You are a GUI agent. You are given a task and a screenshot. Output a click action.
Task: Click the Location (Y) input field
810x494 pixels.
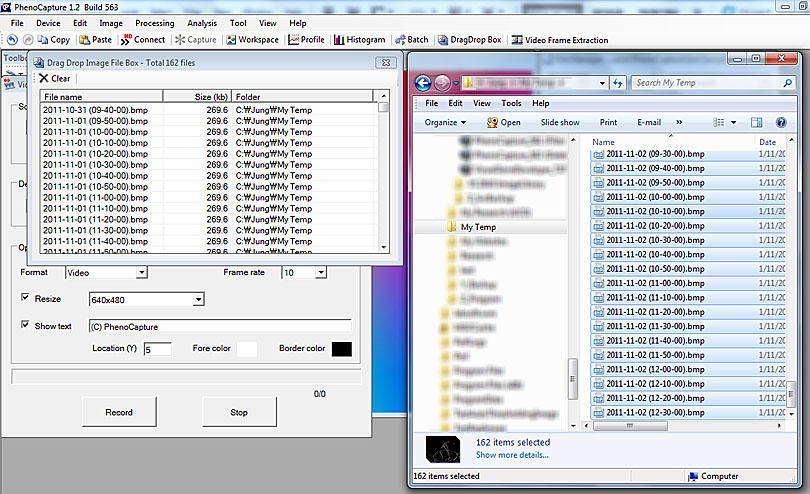(x=157, y=349)
